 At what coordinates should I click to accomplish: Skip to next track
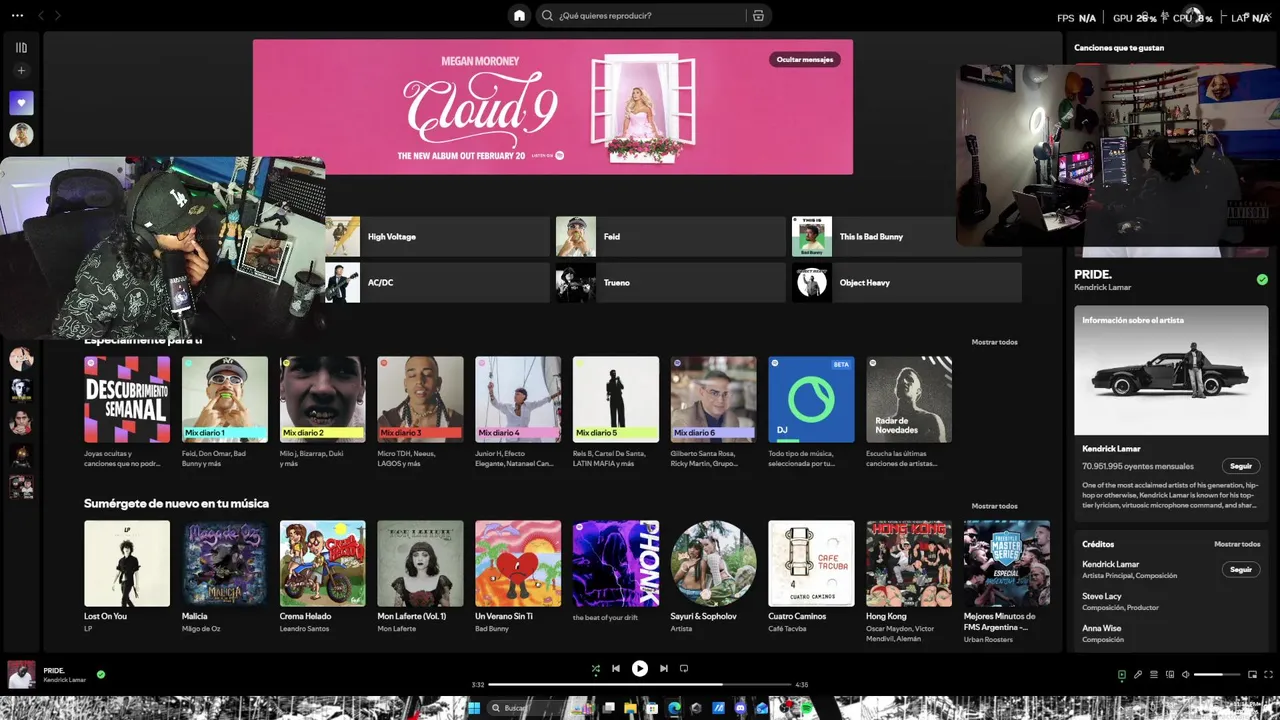664,668
